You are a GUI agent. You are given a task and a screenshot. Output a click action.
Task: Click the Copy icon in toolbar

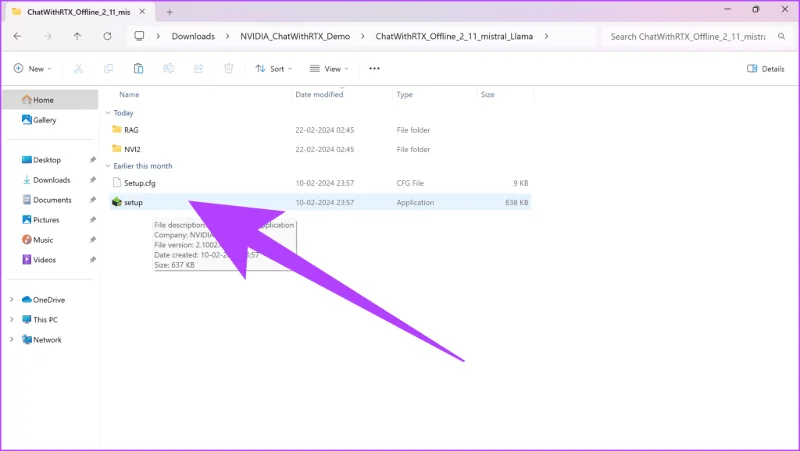coord(108,68)
